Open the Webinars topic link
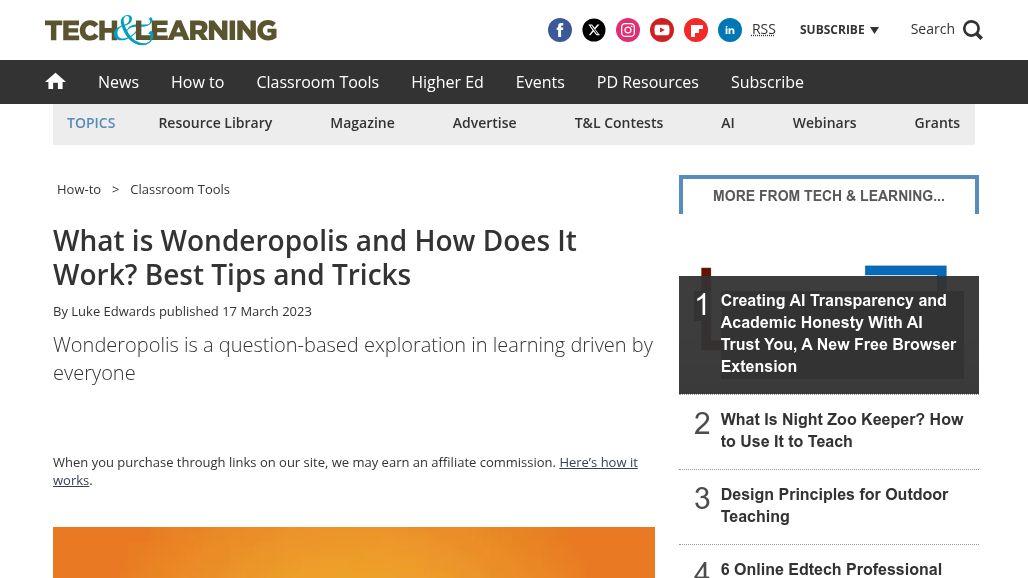This screenshot has height=578, width=1028. click(824, 123)
